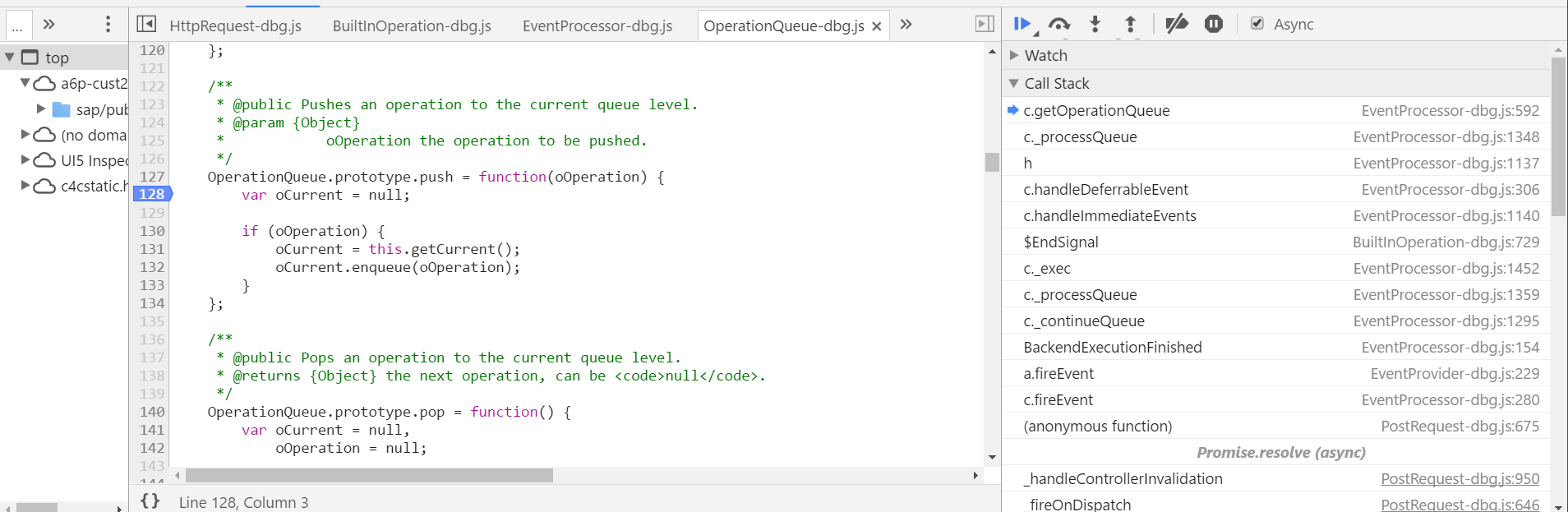The image size is (1568, 512).
Task: Add breakpoint at line 140
Action: pos(152,411)
